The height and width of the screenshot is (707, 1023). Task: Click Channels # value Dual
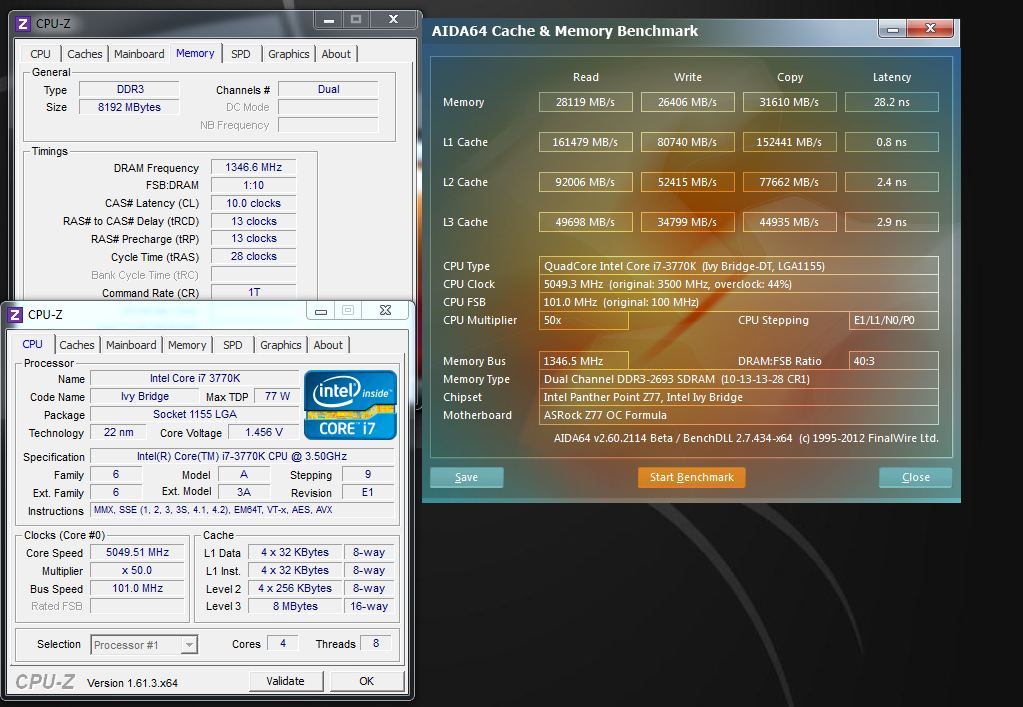click(328, 89)
